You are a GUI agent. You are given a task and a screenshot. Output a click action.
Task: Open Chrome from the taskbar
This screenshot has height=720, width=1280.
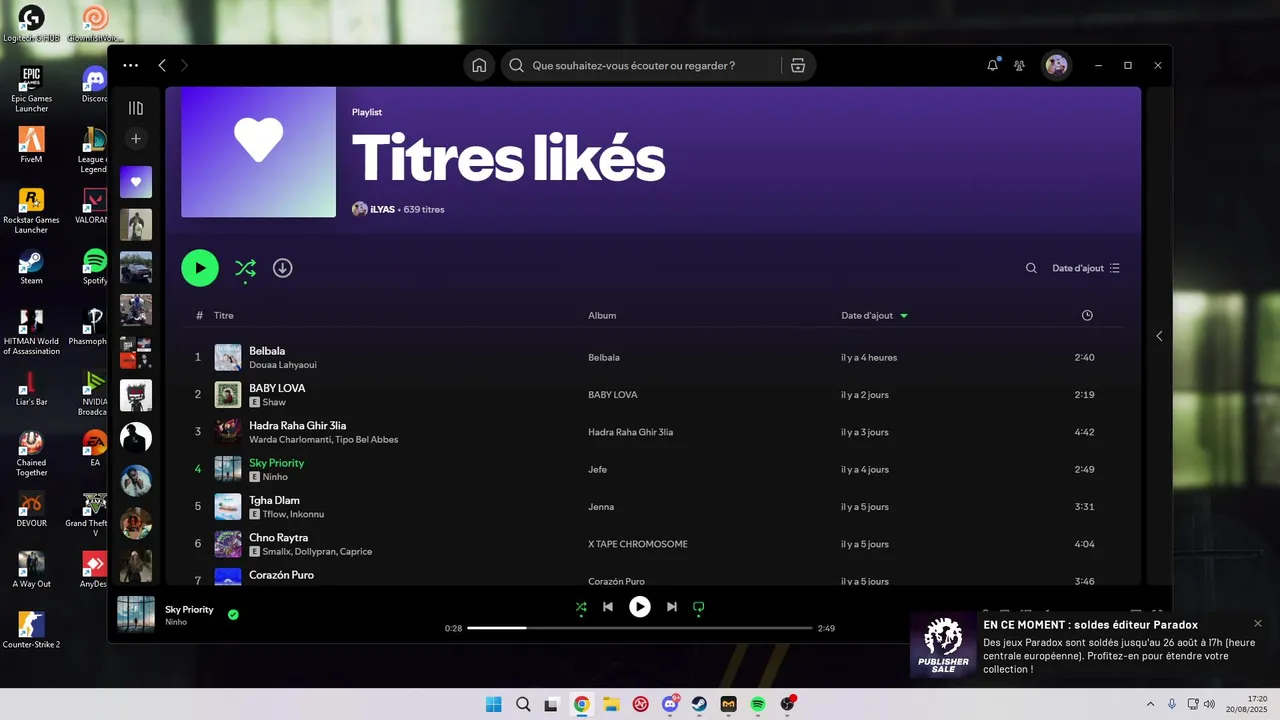(x=581, y=704)
